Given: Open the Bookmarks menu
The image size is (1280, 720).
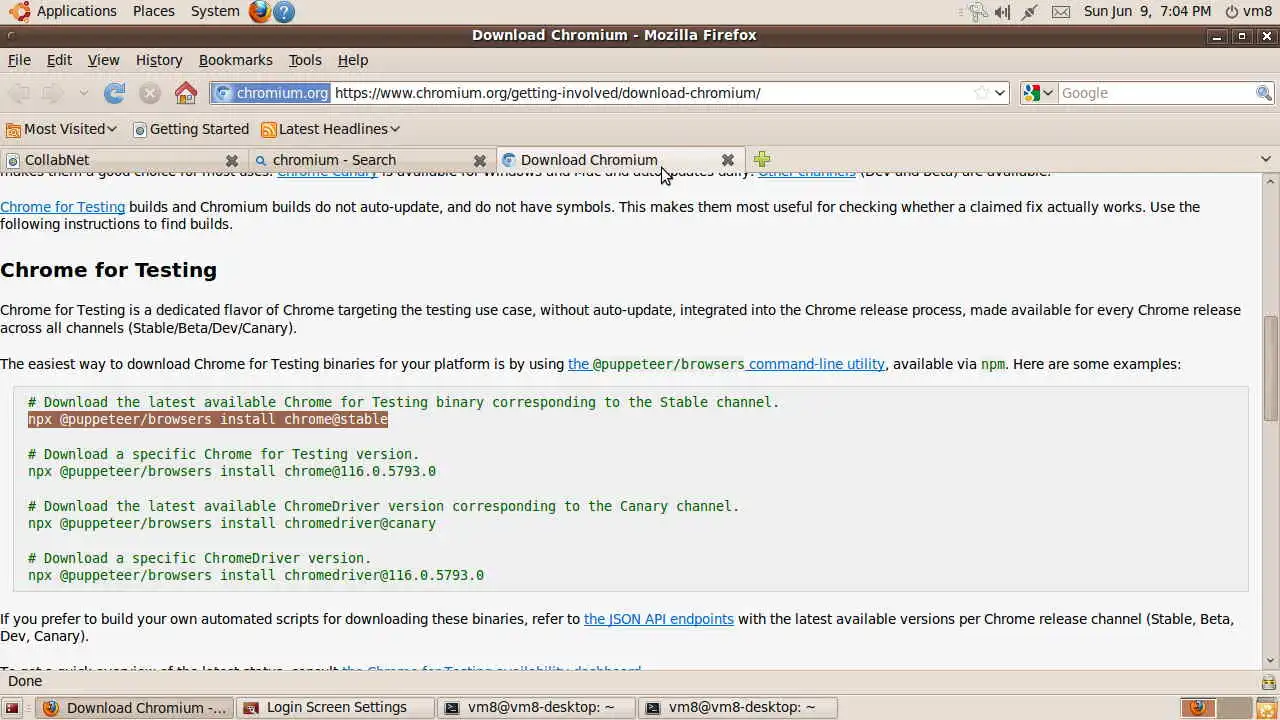Looking at the screenshot, I should click(x=235, y=60).
